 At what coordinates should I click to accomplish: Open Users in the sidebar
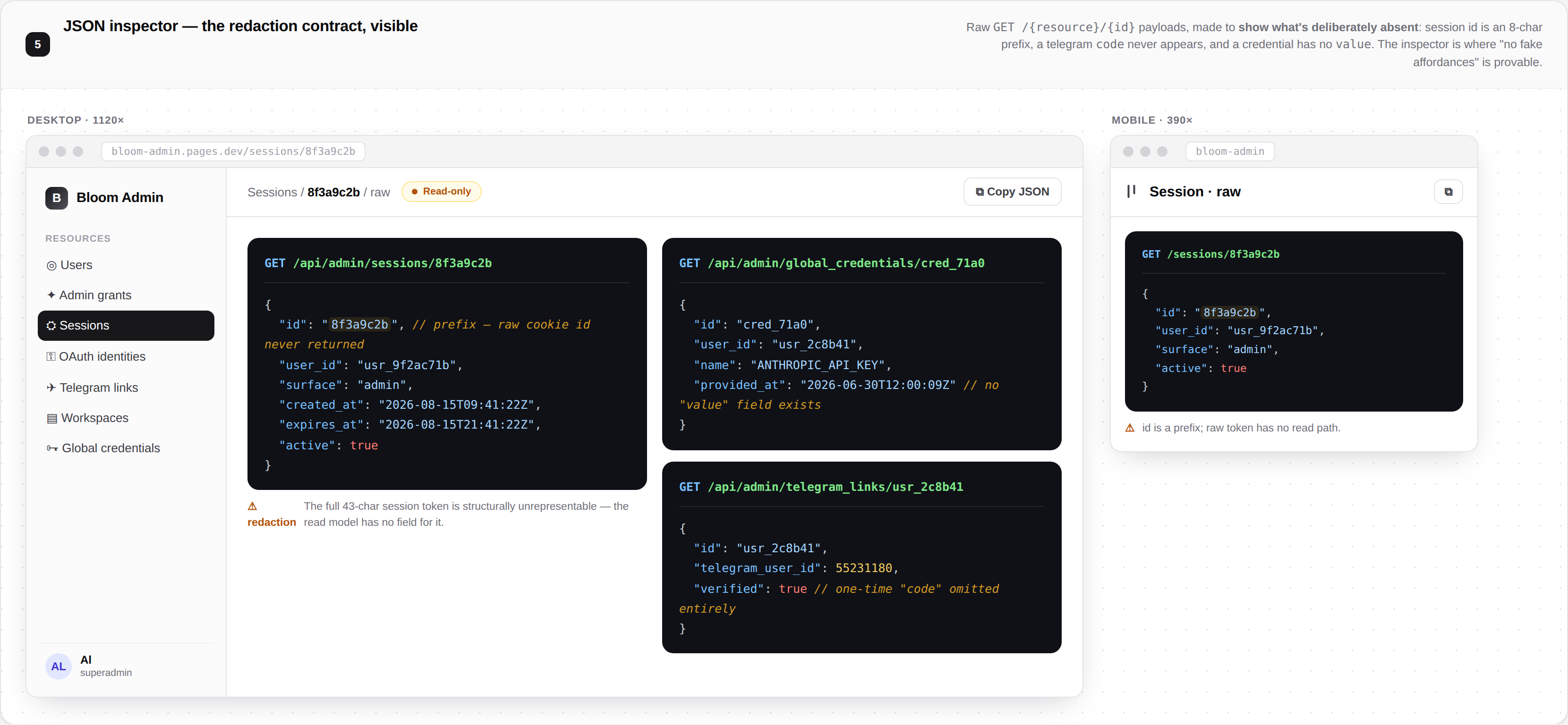126,265
